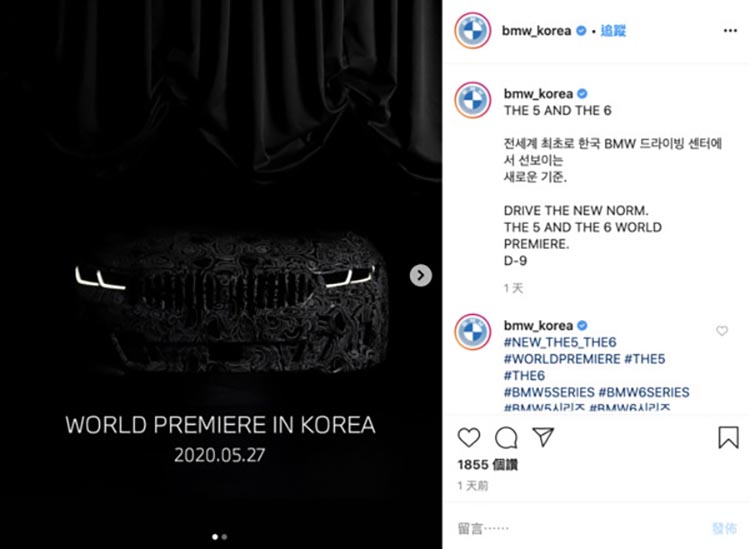Open bmw_korea avatar beside hashtag comment
The height and width of the screenshot is (549, 750).
pyautogui.click(x=473, y=331)
